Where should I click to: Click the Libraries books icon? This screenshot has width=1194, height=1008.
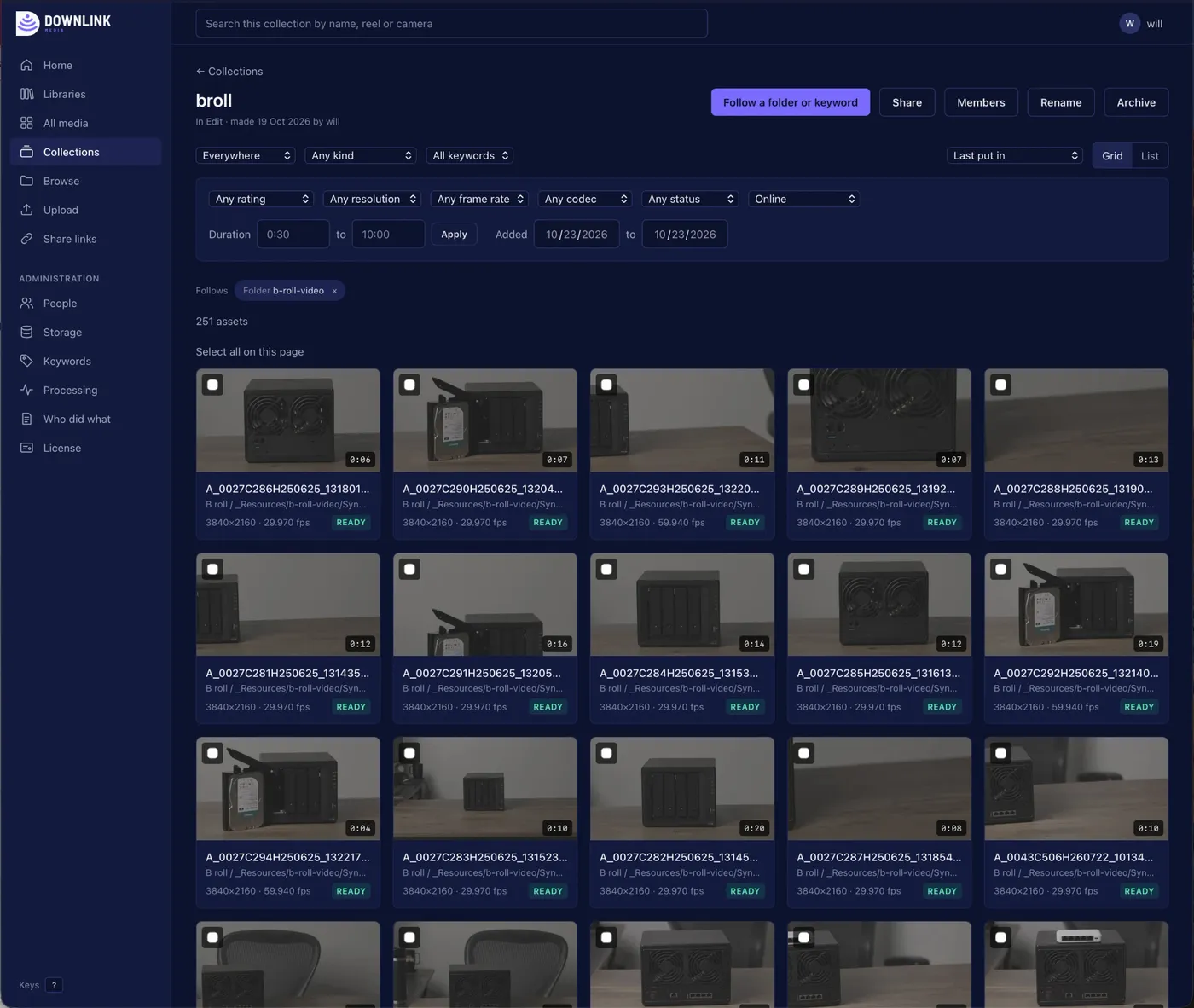(x=26, y=94)
